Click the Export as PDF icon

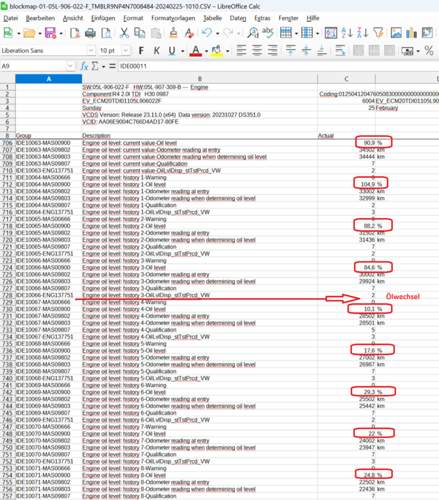pos(75,33)
